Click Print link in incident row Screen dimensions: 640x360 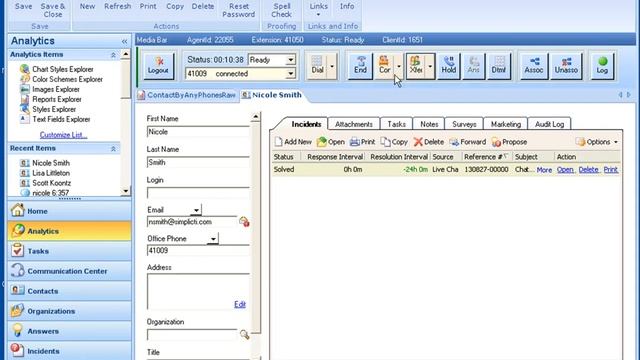611,169
